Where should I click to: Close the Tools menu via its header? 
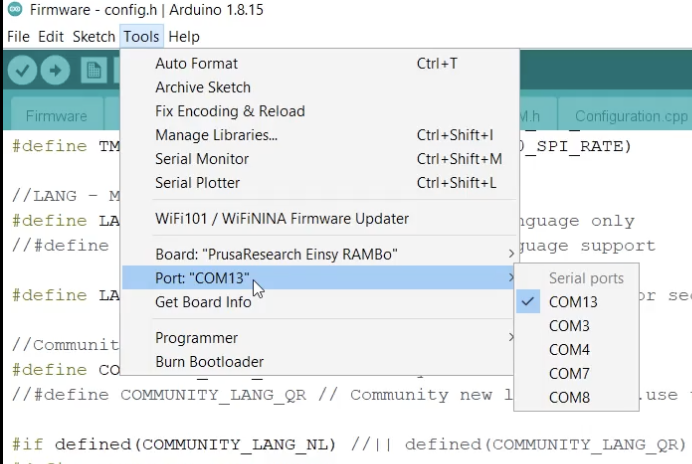coord(141,37)
